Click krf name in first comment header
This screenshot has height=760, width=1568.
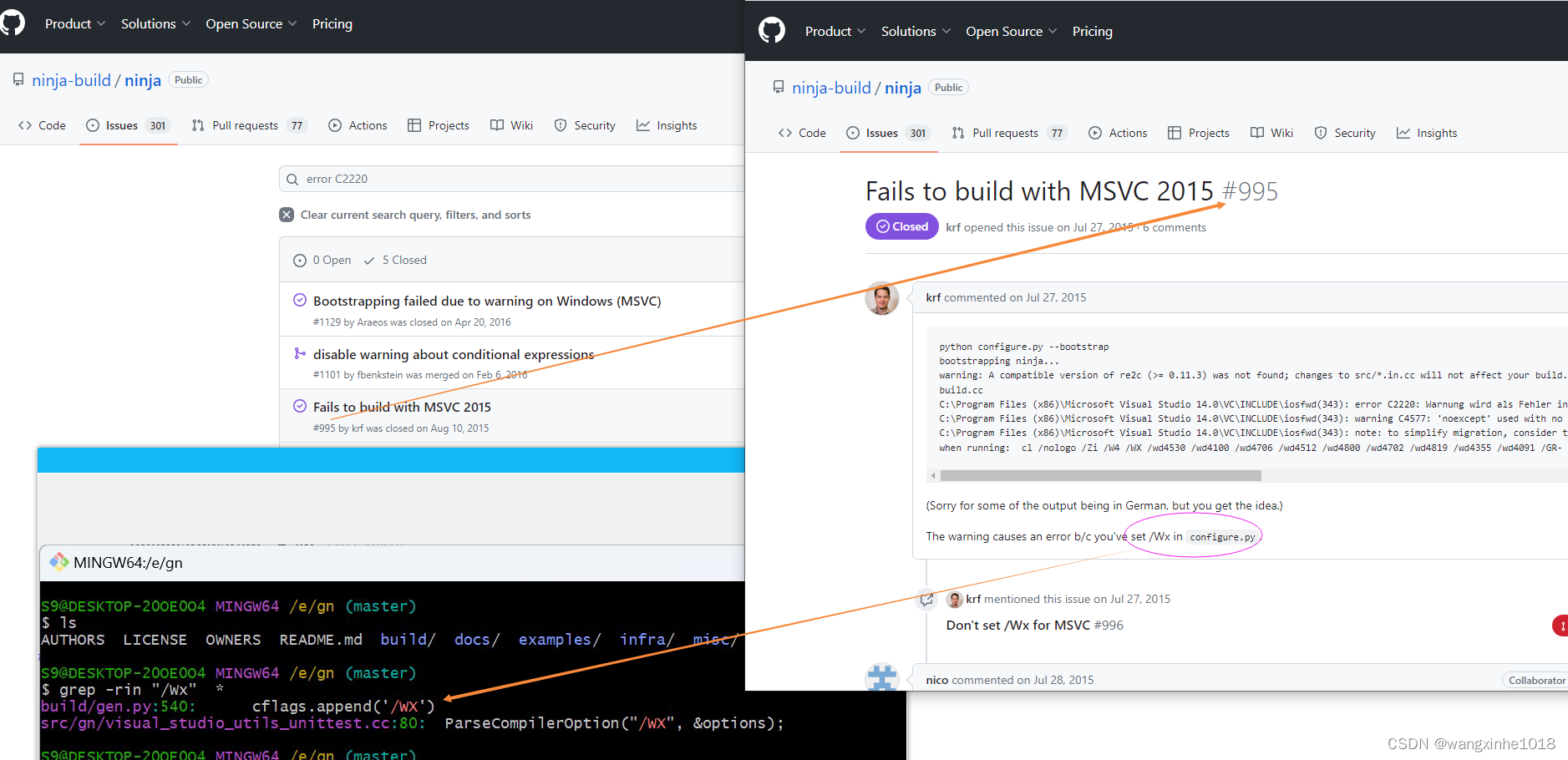933,297
